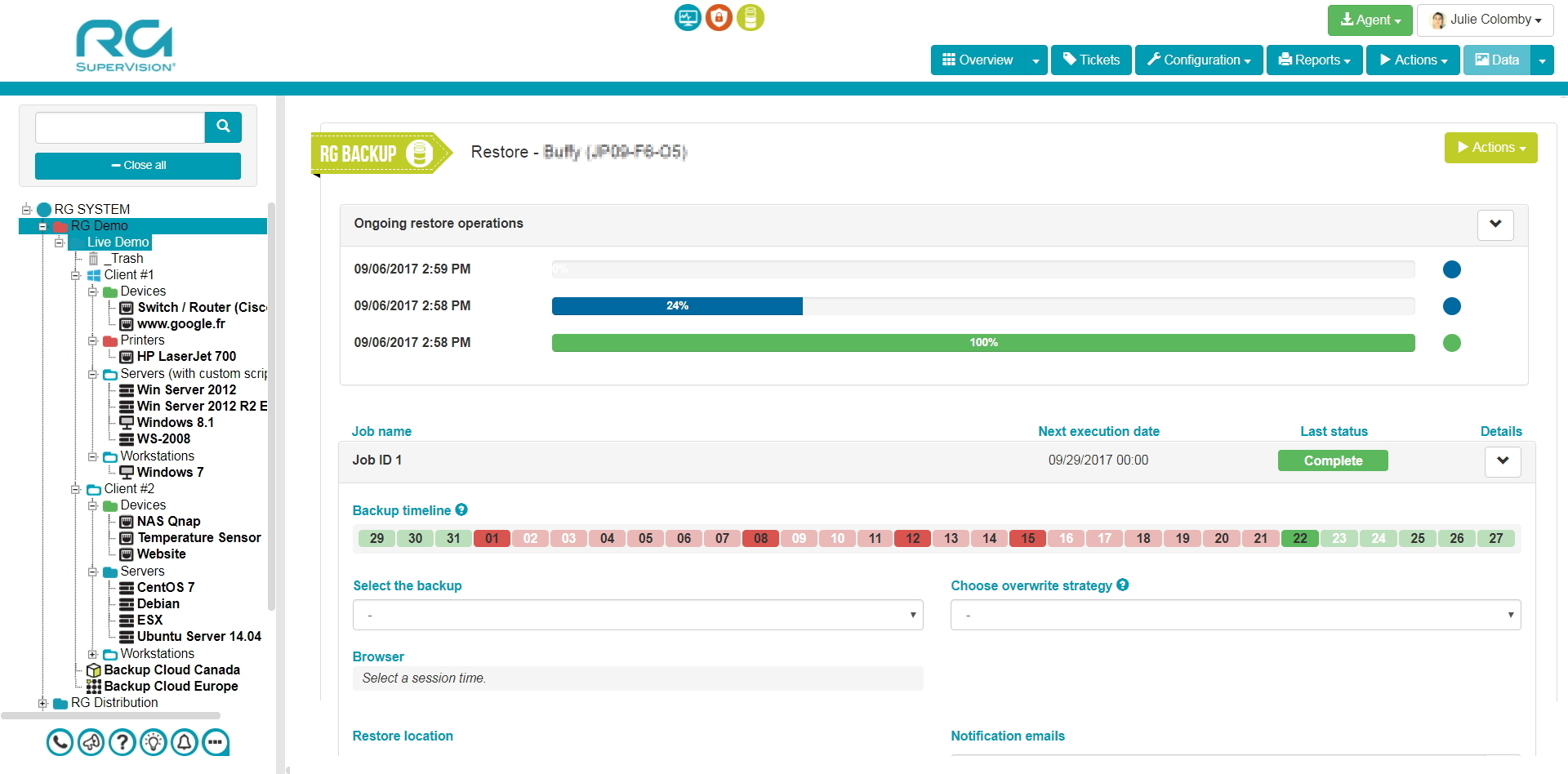Expand details for Job ID 1

coord(1503,461)
